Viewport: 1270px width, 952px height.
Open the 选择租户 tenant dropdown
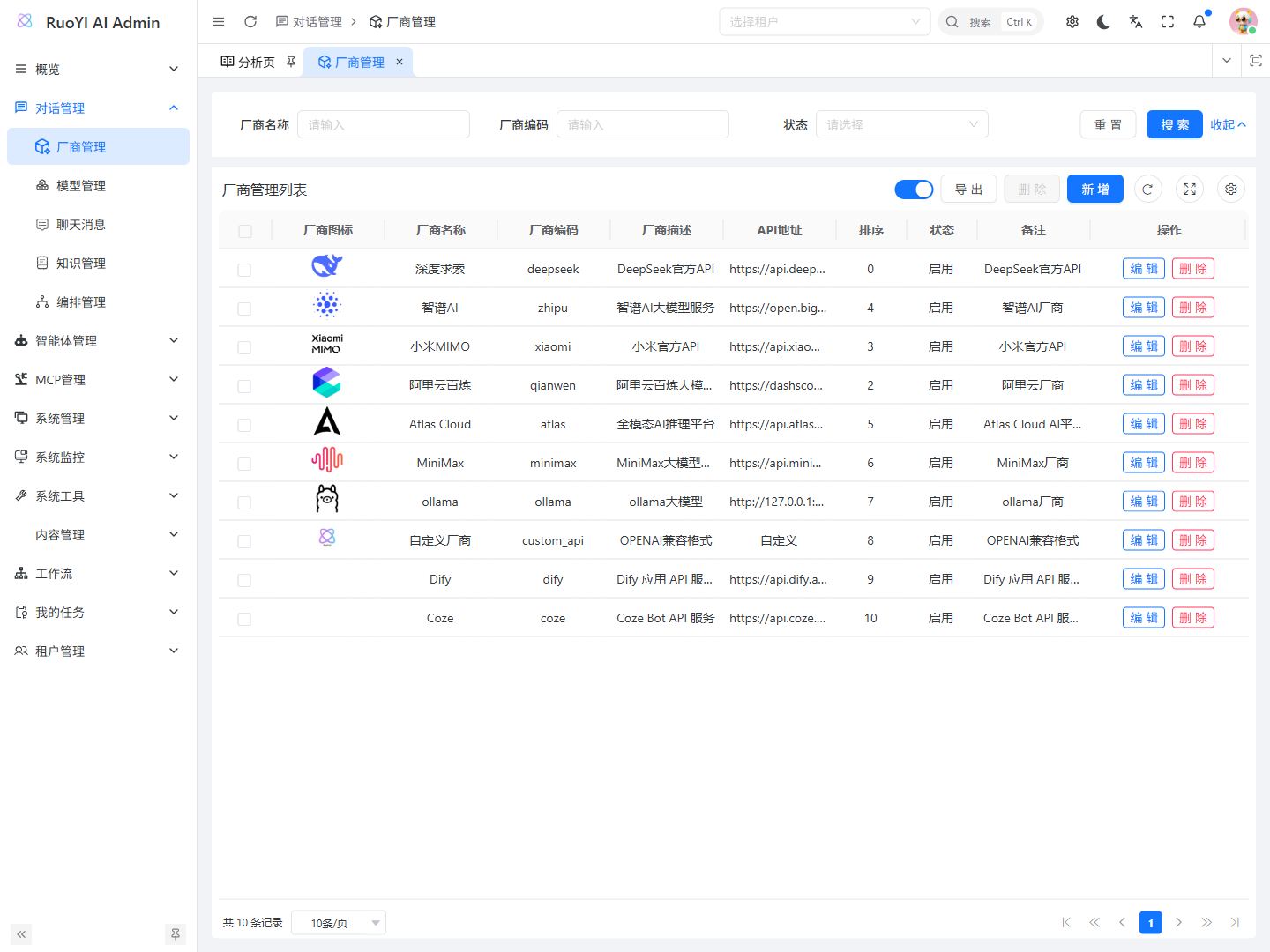(825, 22)
